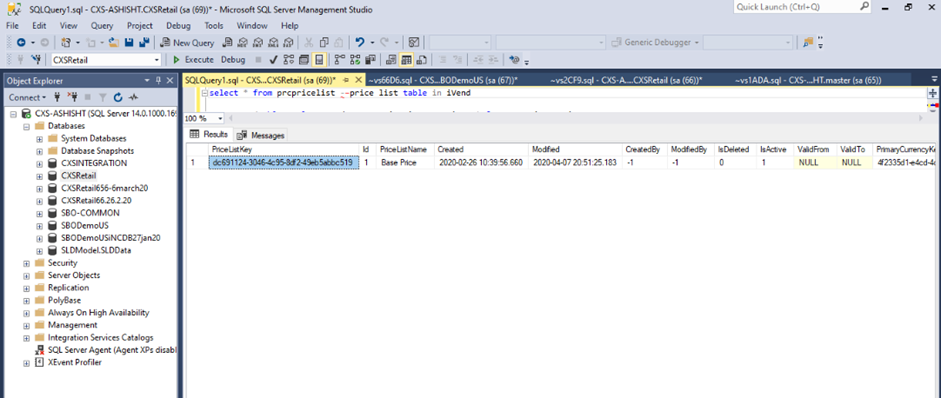Switch to the ~vs66D6.sql tab
Screen dimensions: 941x398
tap(443, 80)
